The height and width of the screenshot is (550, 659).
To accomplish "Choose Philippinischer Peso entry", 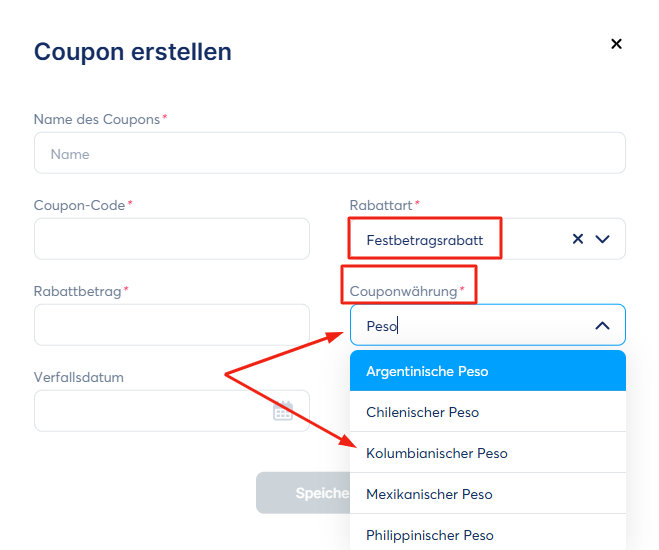I will pyautogui.click(x=488, y=533).
